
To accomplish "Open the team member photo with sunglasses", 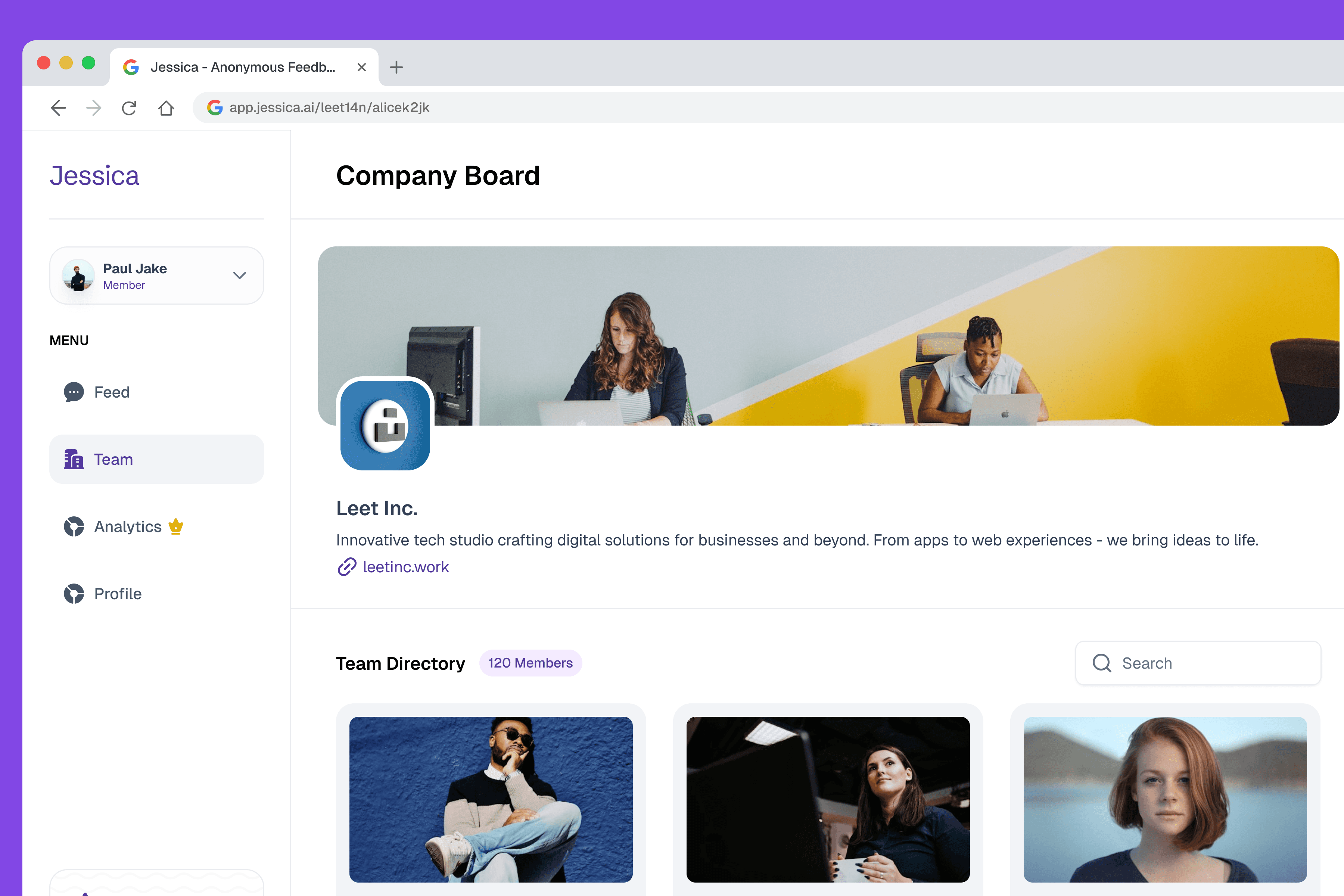I will coord(491,799).
